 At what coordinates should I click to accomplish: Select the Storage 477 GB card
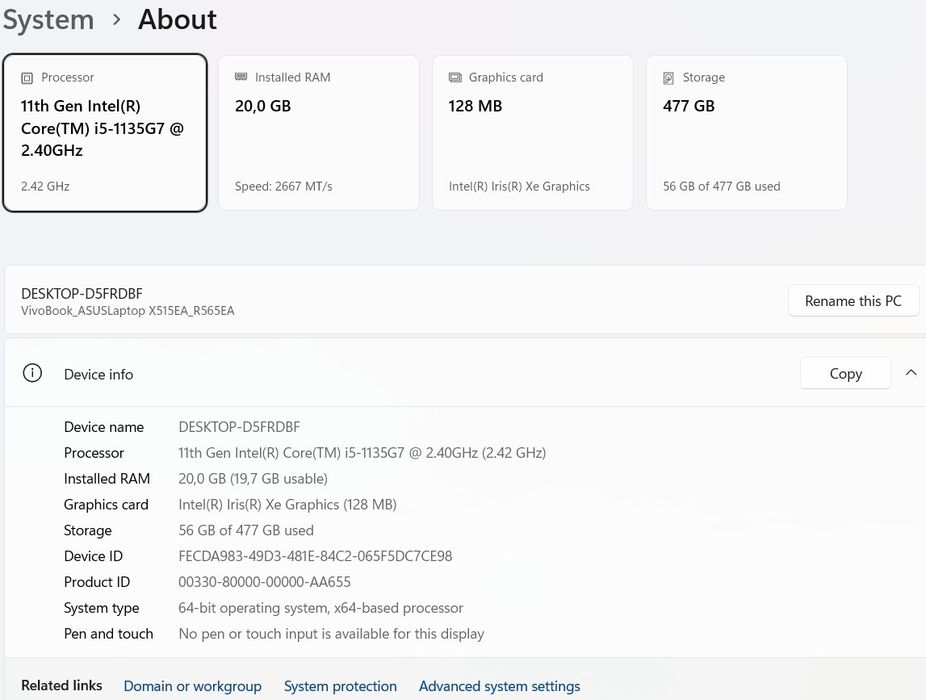click(x=746, y=133)
